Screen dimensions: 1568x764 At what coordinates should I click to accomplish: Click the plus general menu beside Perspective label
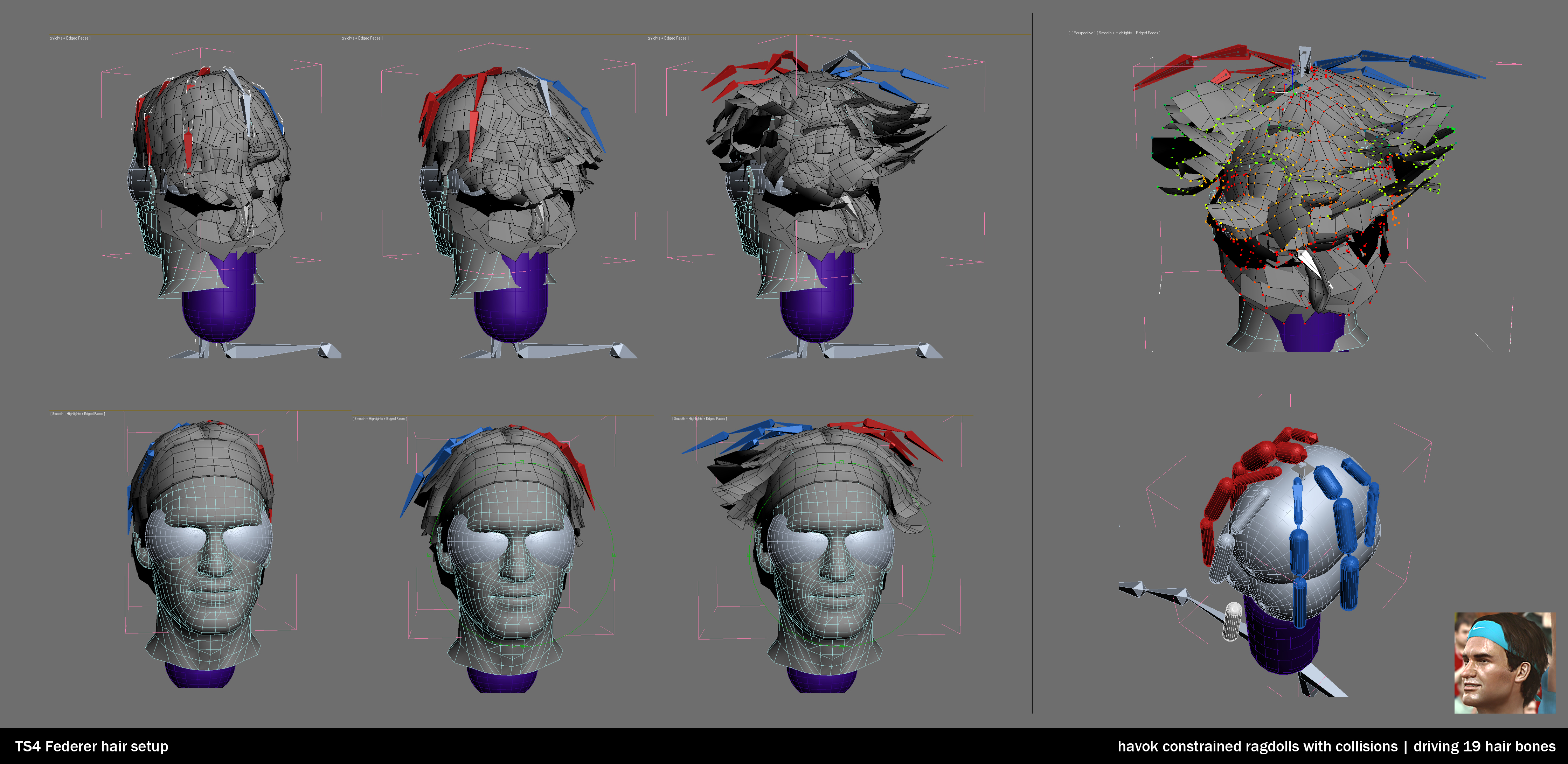1067,33
